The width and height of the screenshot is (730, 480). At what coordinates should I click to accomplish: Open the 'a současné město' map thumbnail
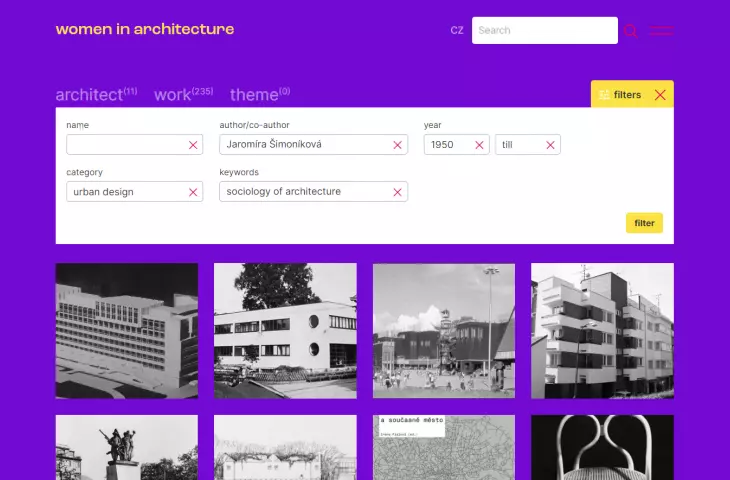pos(444,447)
